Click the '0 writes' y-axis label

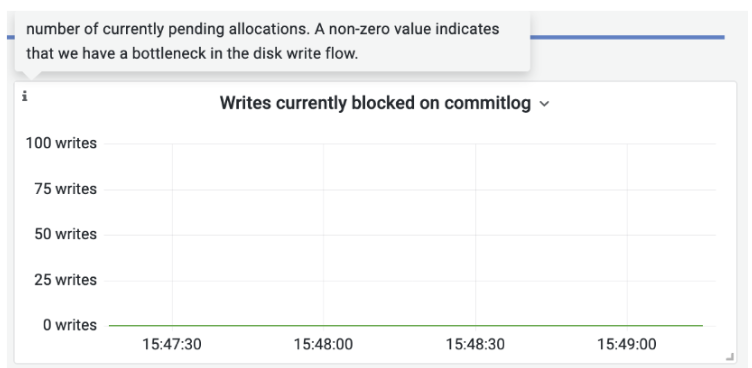pos(70,325)
